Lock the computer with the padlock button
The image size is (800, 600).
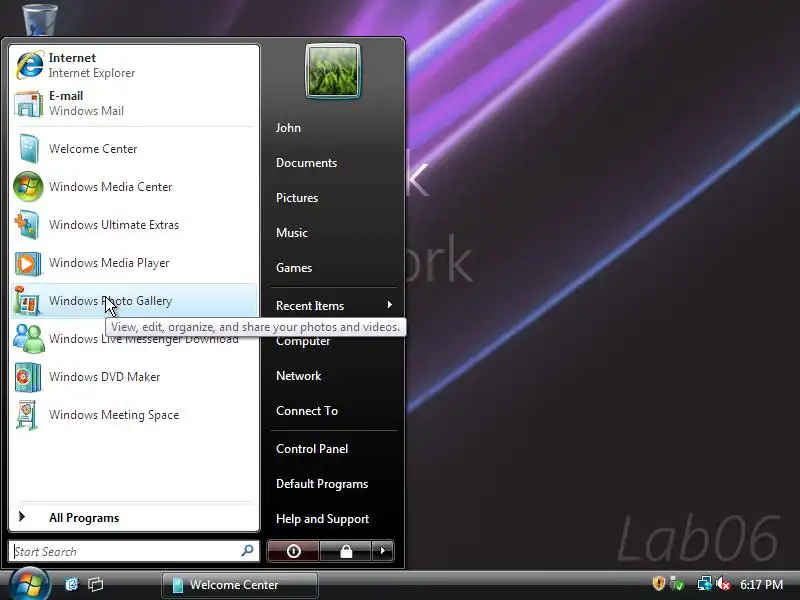[x=345, y=551]
